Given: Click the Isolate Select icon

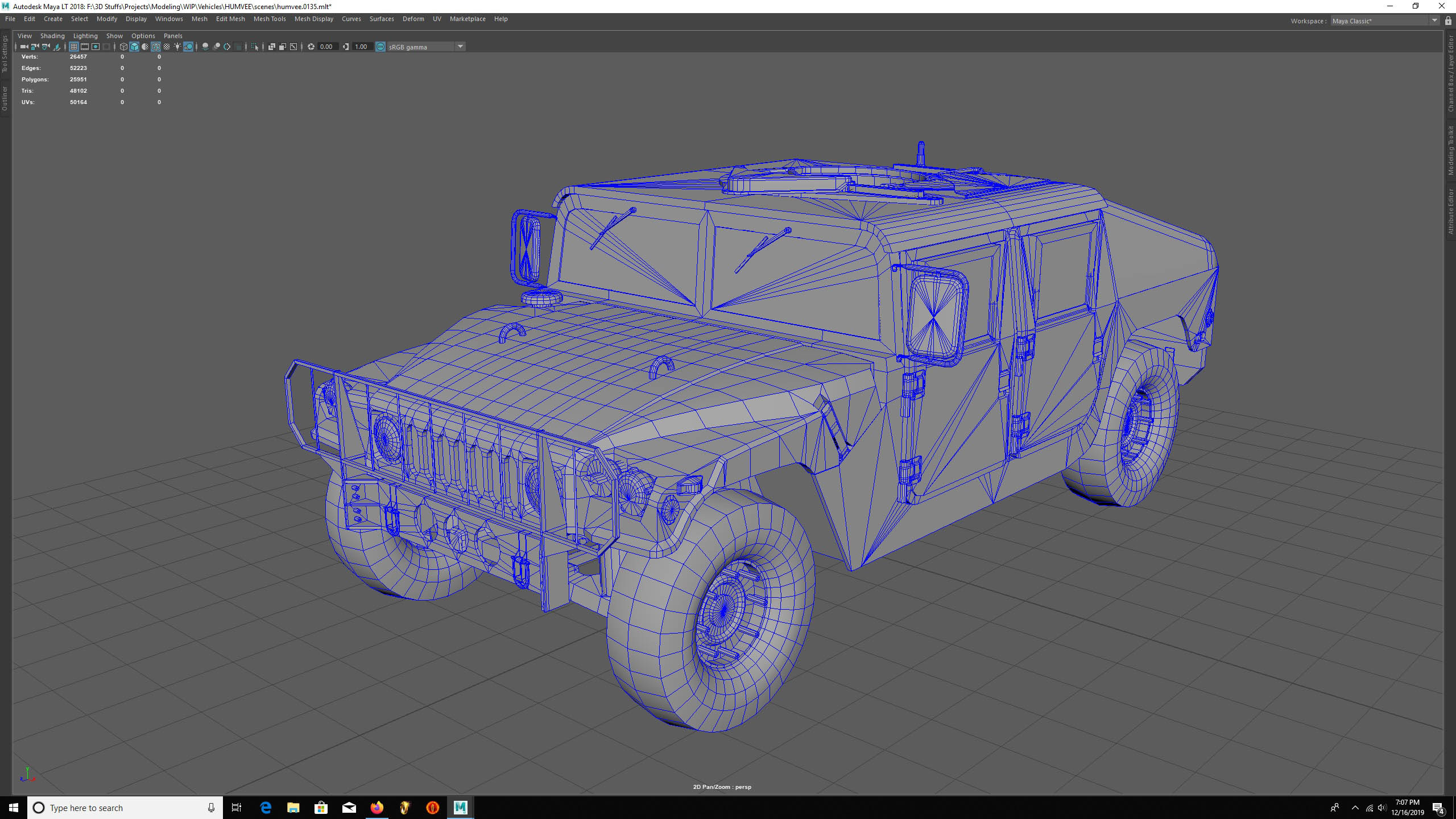Looking at the screenshot, I should point(255,47).
